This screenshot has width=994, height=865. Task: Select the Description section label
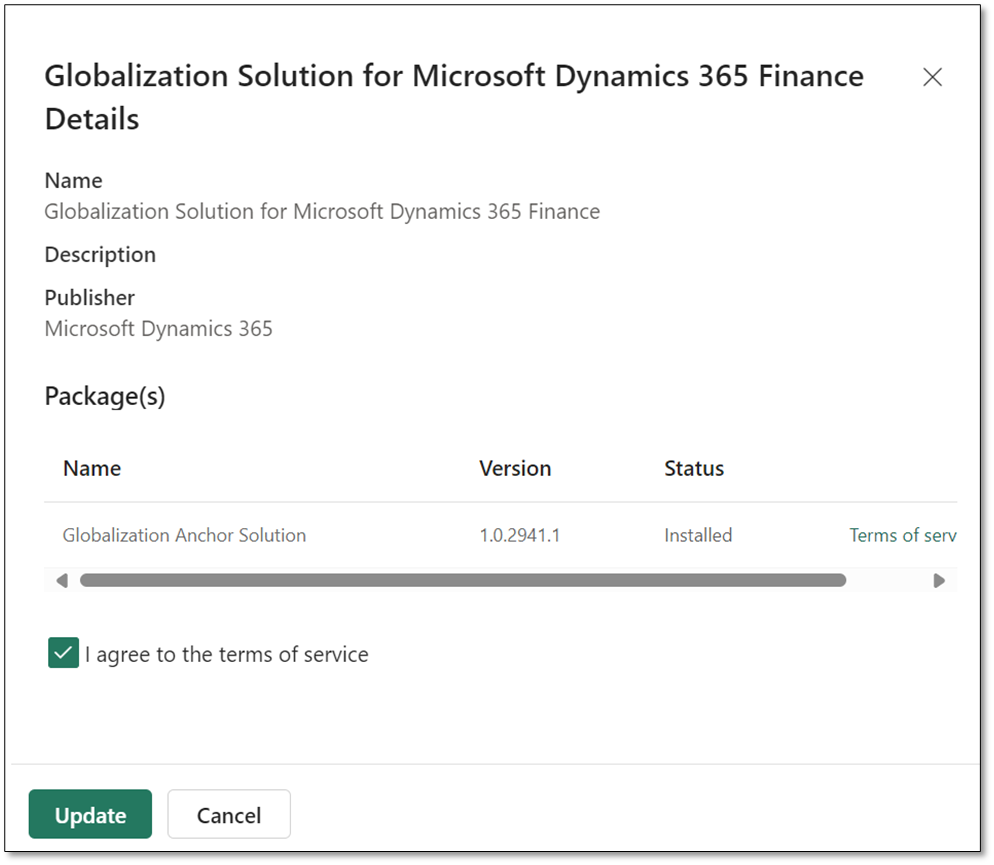(x=100, y=254)
